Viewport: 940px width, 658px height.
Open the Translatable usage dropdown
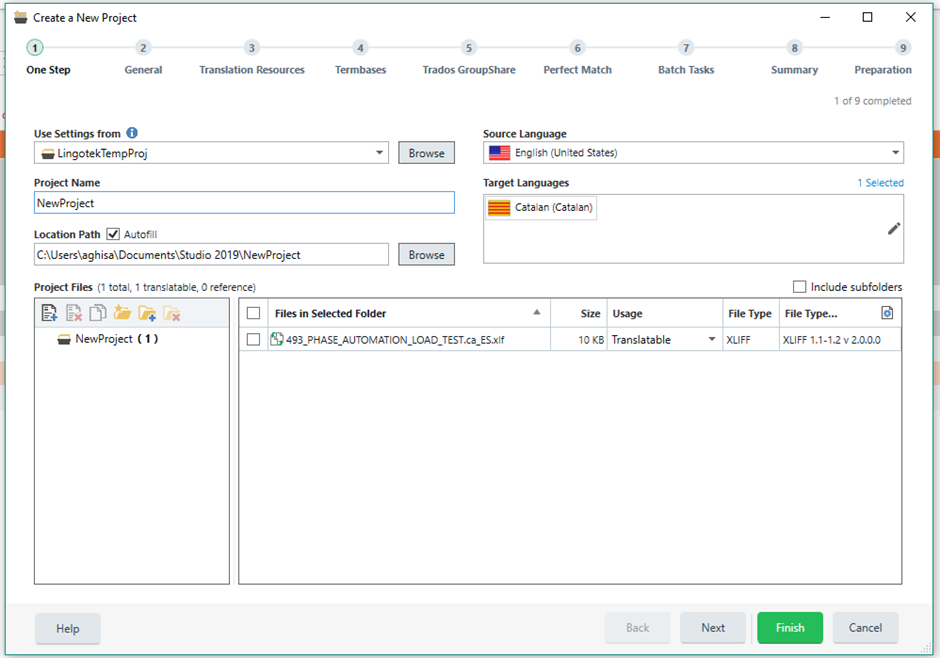coord(712,339)
